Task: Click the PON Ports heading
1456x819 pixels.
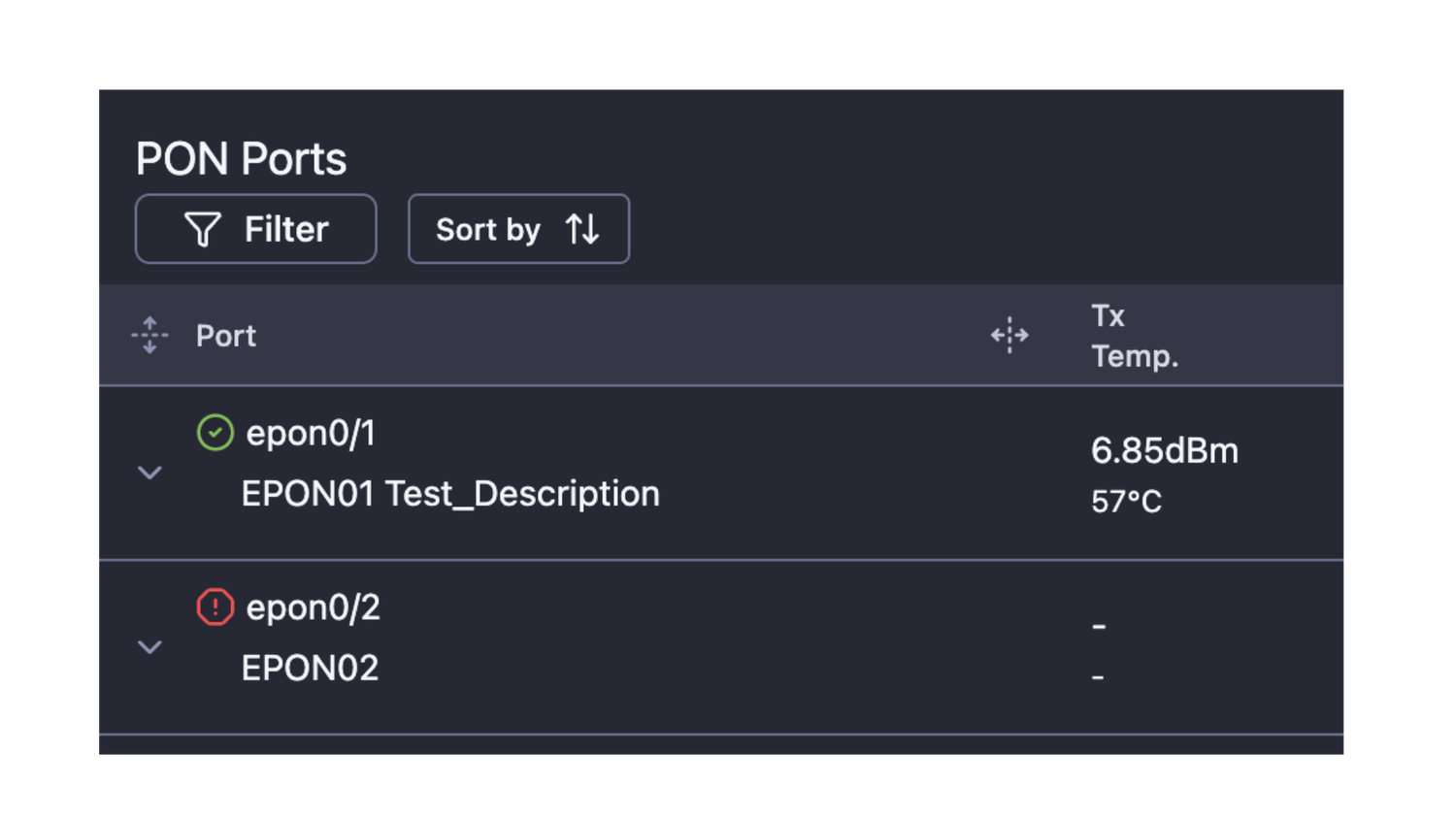Action: pyautogui.click(x=241, y=158)
